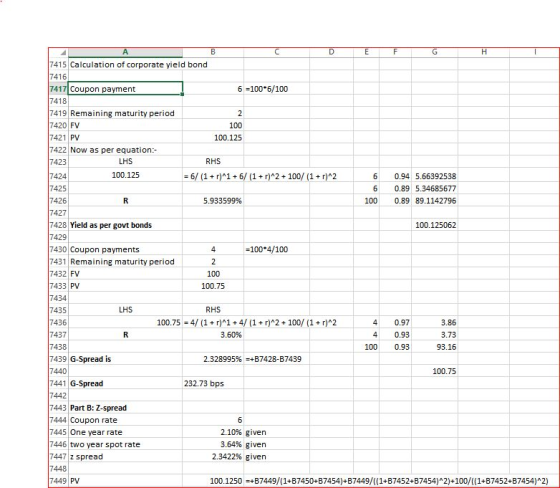This screenshot has width=560, height=488.
Task: Click value 89.1142796 in column G
Action: 436,201
